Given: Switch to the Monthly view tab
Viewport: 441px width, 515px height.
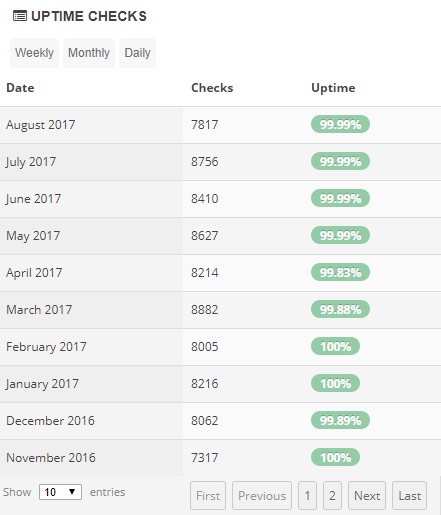Looking at the screenshot, I should pyautogui.click(x=89, y=53).
